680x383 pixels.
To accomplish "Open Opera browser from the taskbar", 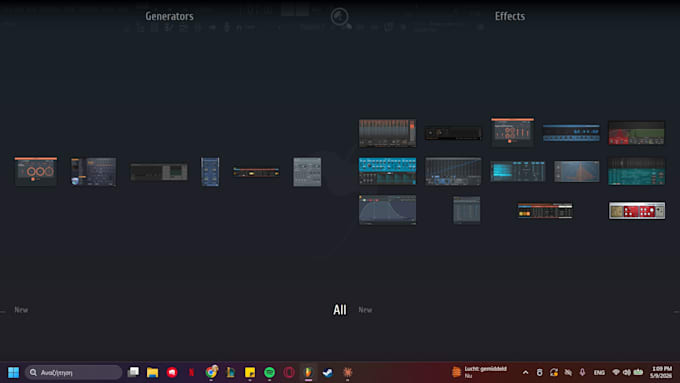I will (x=289, y=372).
